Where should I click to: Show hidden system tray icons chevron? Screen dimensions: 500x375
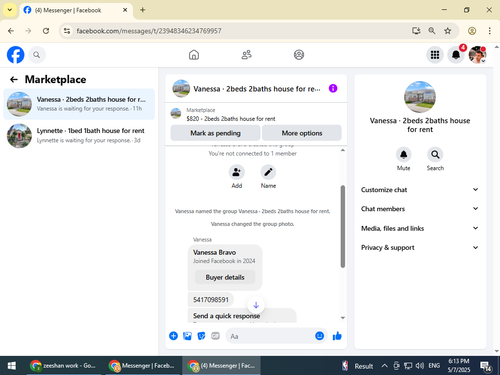(x=384, y=366)
